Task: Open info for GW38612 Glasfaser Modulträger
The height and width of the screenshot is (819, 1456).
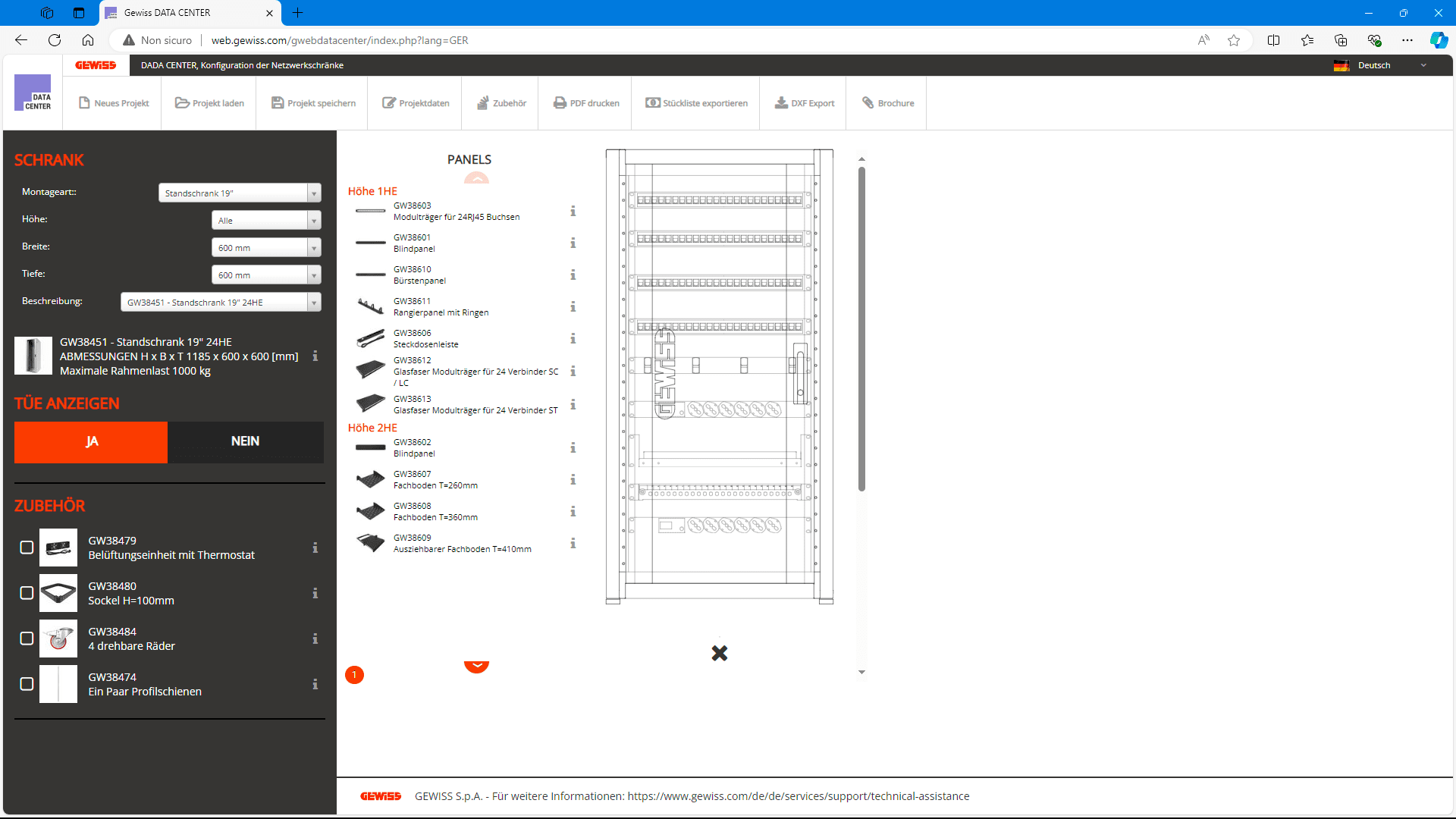Action: (x=573, y=372)
